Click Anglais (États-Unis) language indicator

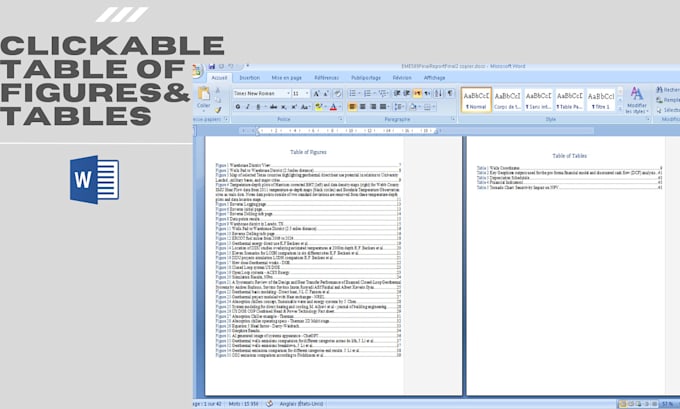pyautogui.click(x=301, y=404)
